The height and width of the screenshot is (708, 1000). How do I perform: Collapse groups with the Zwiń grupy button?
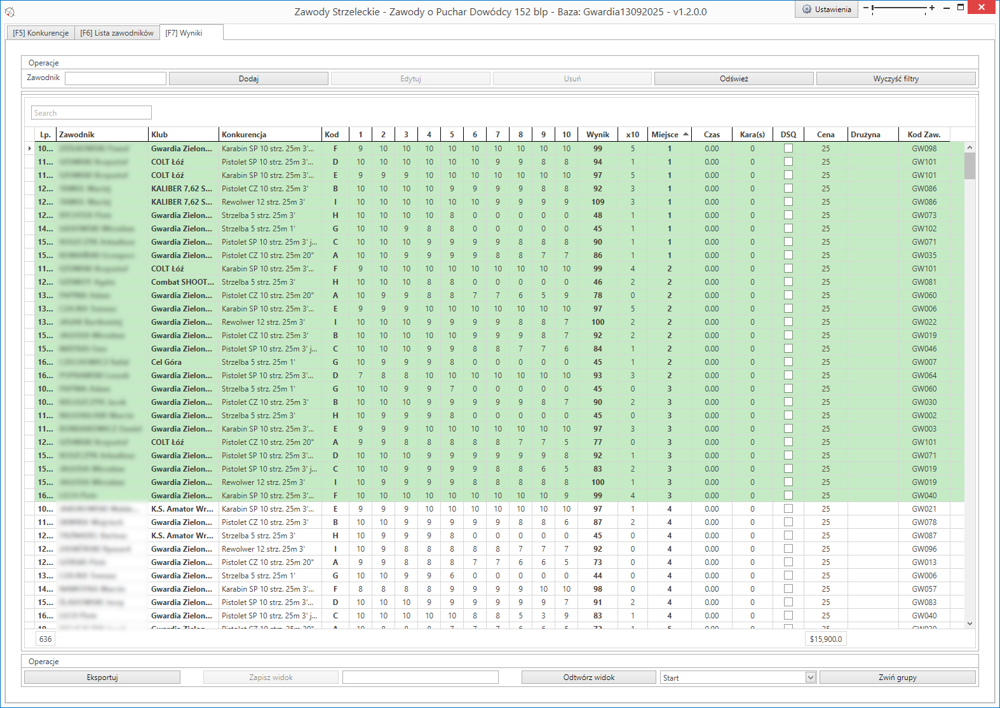point(897,677)
